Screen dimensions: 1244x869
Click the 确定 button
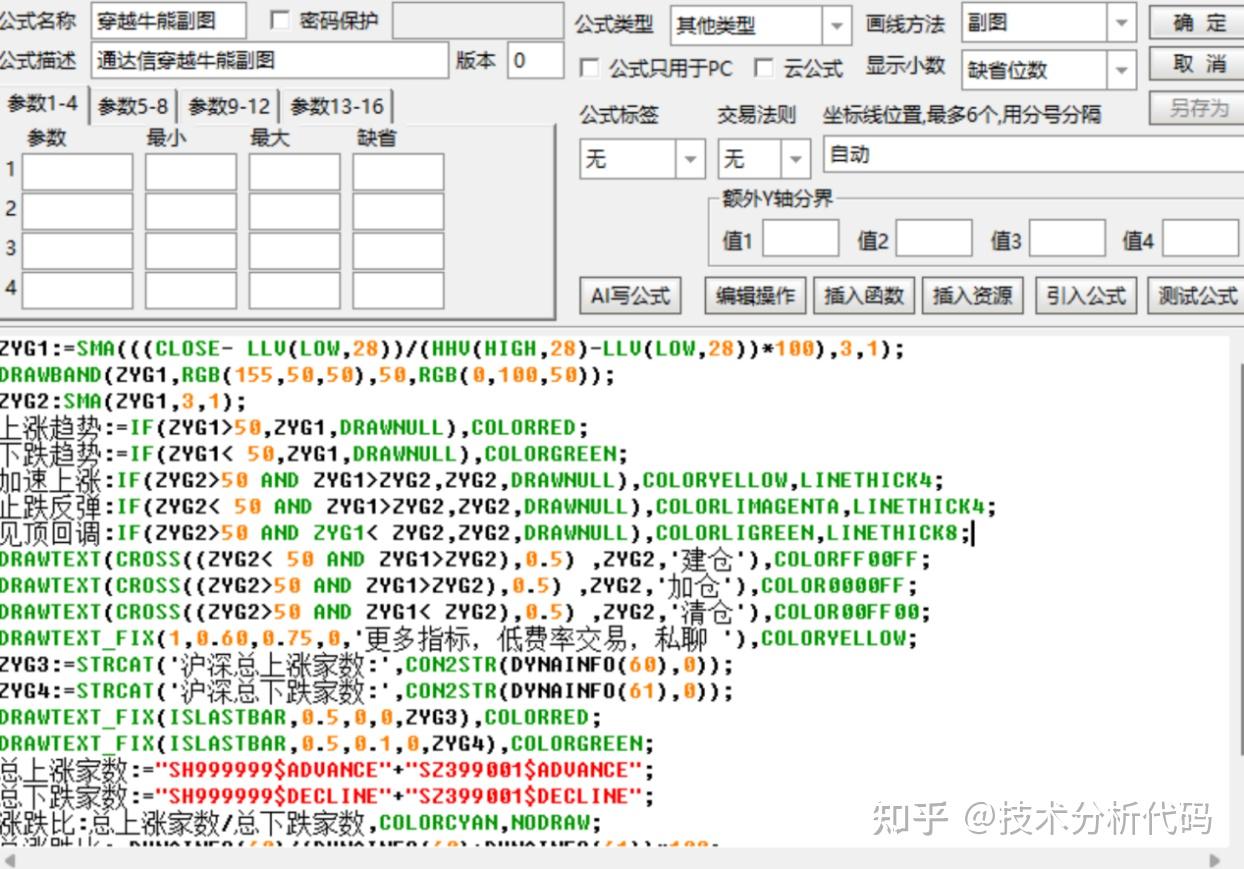[x=1198, y=22]
